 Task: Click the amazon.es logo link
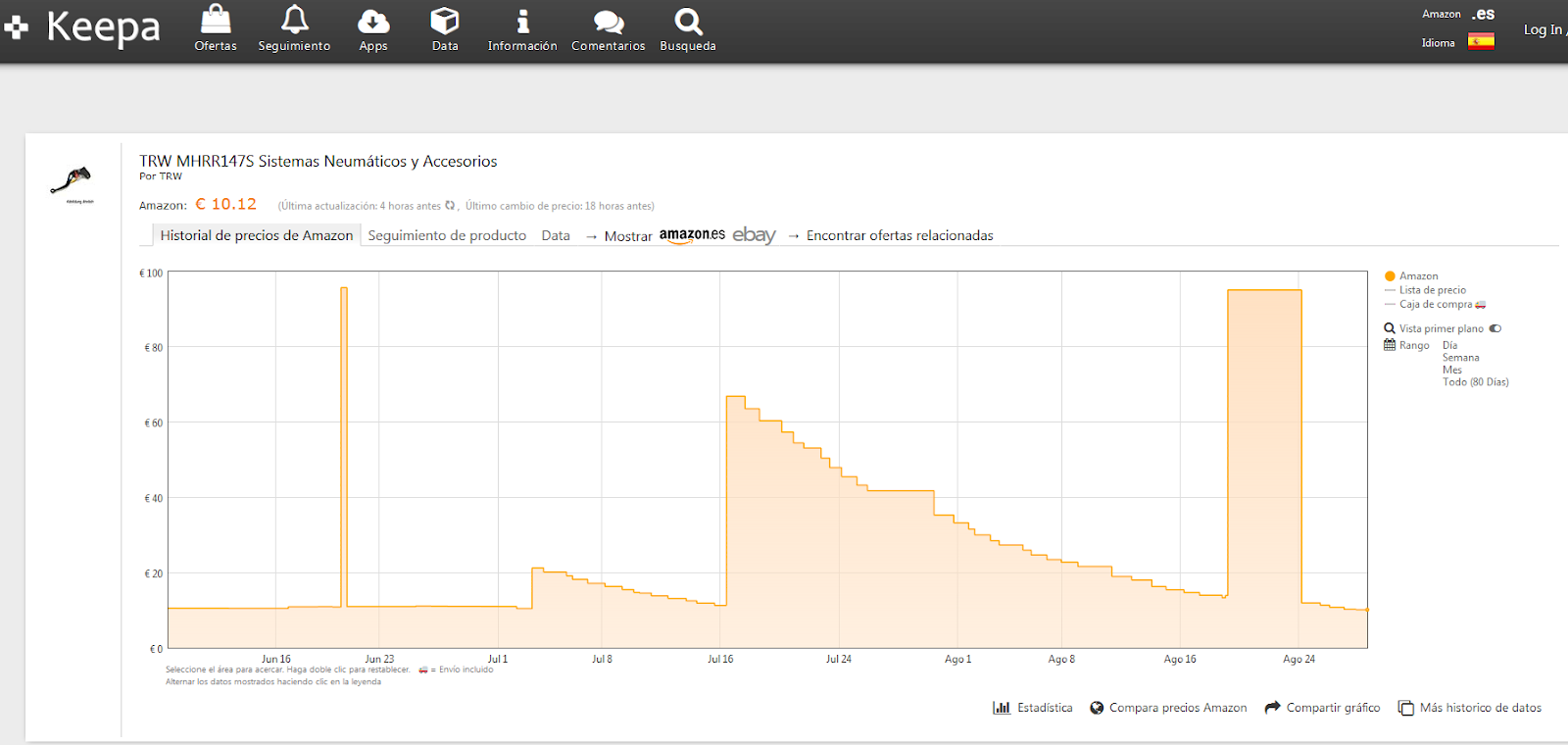click(692, 235)
